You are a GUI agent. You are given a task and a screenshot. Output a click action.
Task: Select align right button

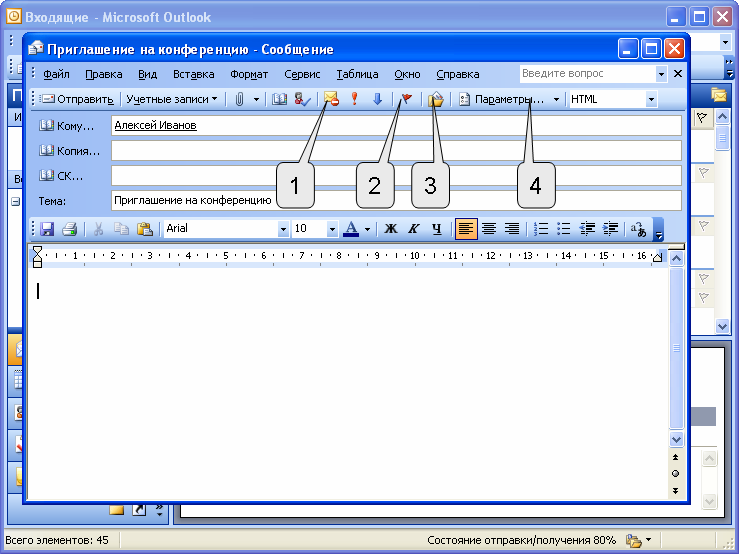[512, 229]
